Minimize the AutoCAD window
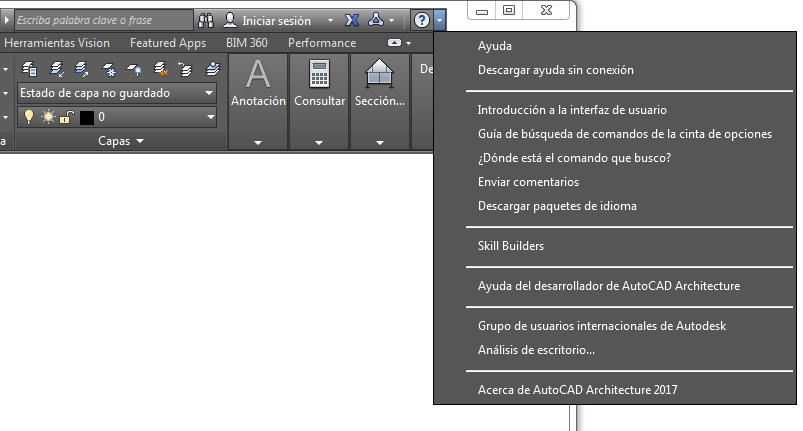This screenshot has height=431, width=803. 482,11
